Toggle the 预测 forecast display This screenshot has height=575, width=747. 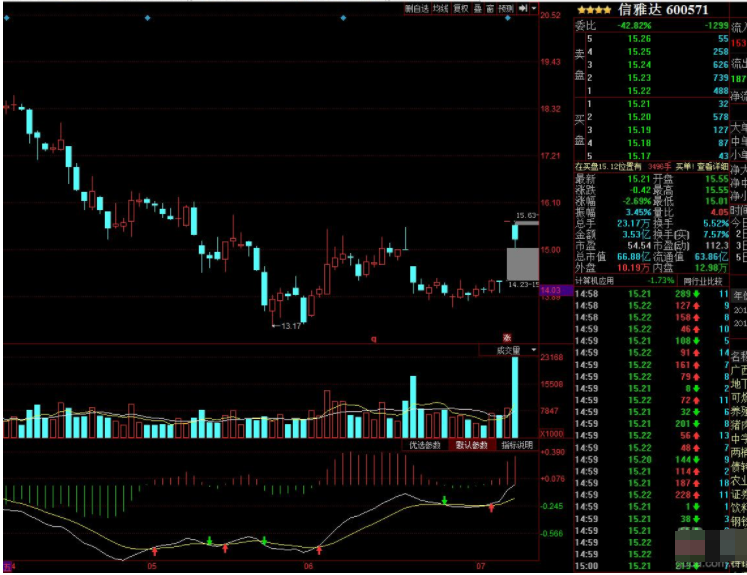pyautogui.click(x=506, y=9)
